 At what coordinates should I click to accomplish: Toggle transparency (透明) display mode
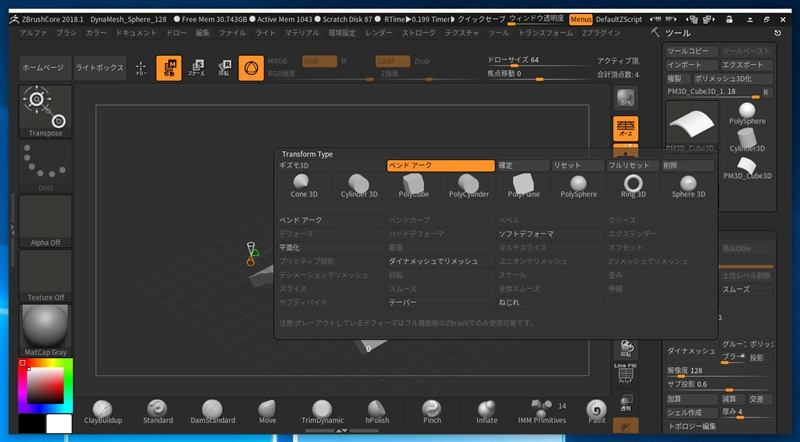coord(626,403)
